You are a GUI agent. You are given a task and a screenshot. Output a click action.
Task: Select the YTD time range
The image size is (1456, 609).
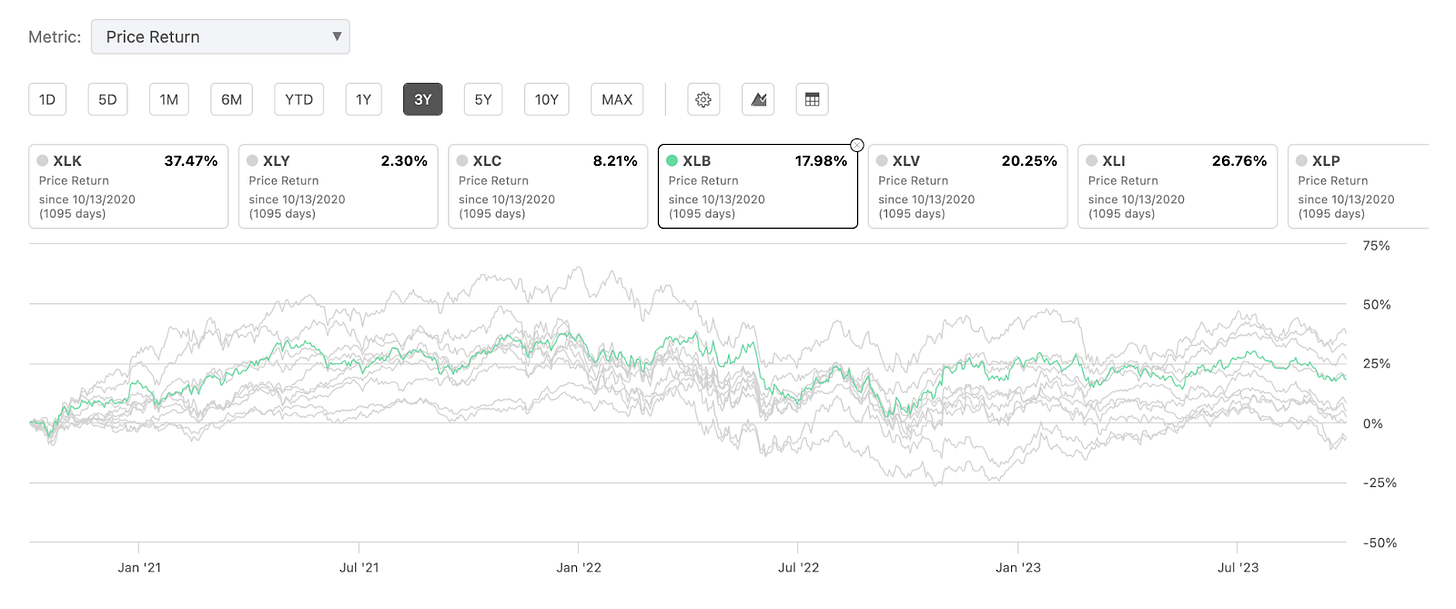click(298, 99)
